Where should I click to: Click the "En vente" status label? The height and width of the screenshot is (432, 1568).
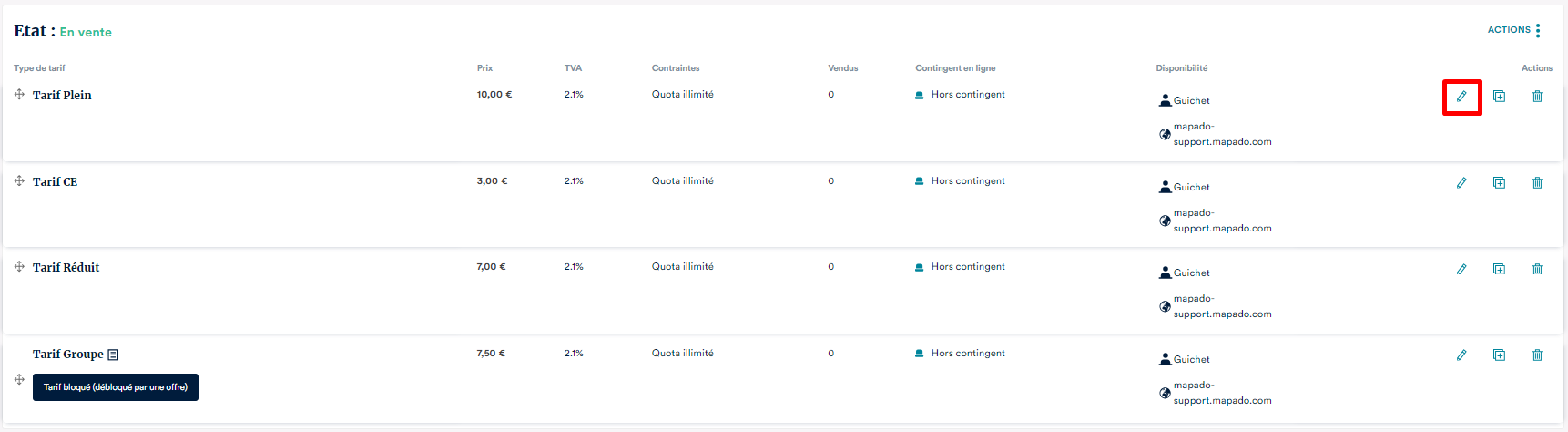tap(86, 32)
